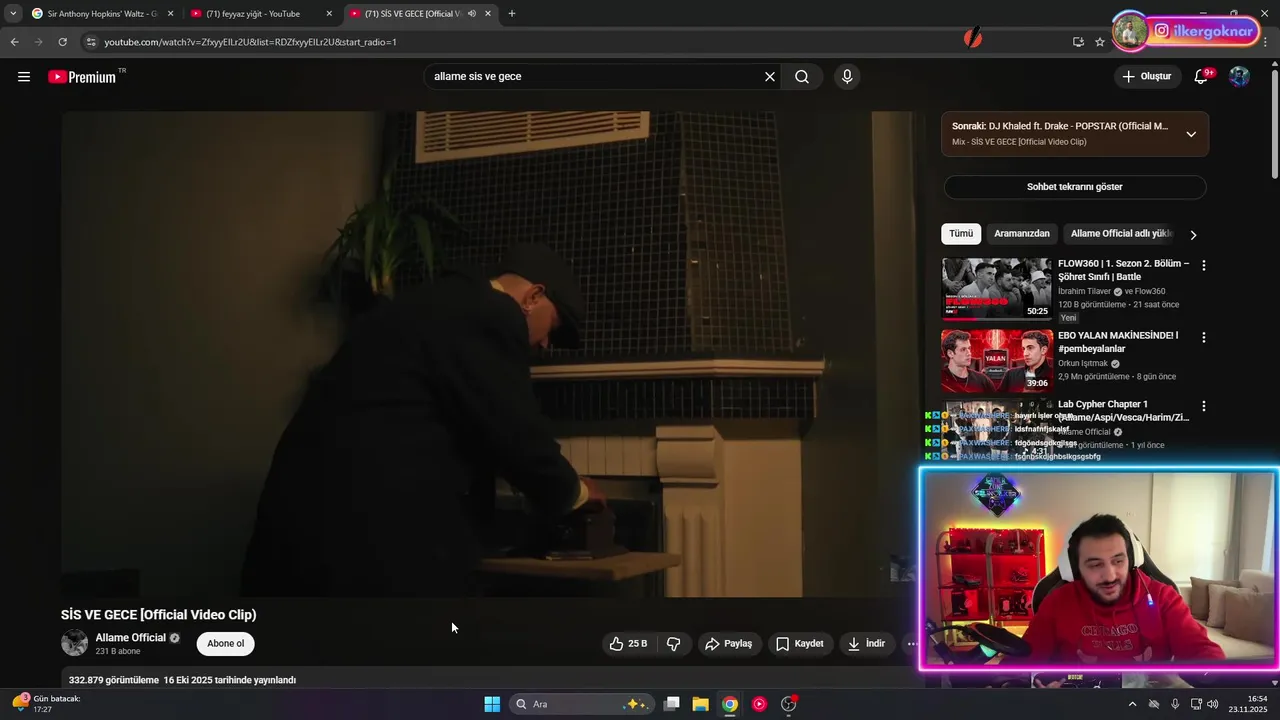Bookmark this page with star icon
1280x720 pixels.
tap(1100, 42)
